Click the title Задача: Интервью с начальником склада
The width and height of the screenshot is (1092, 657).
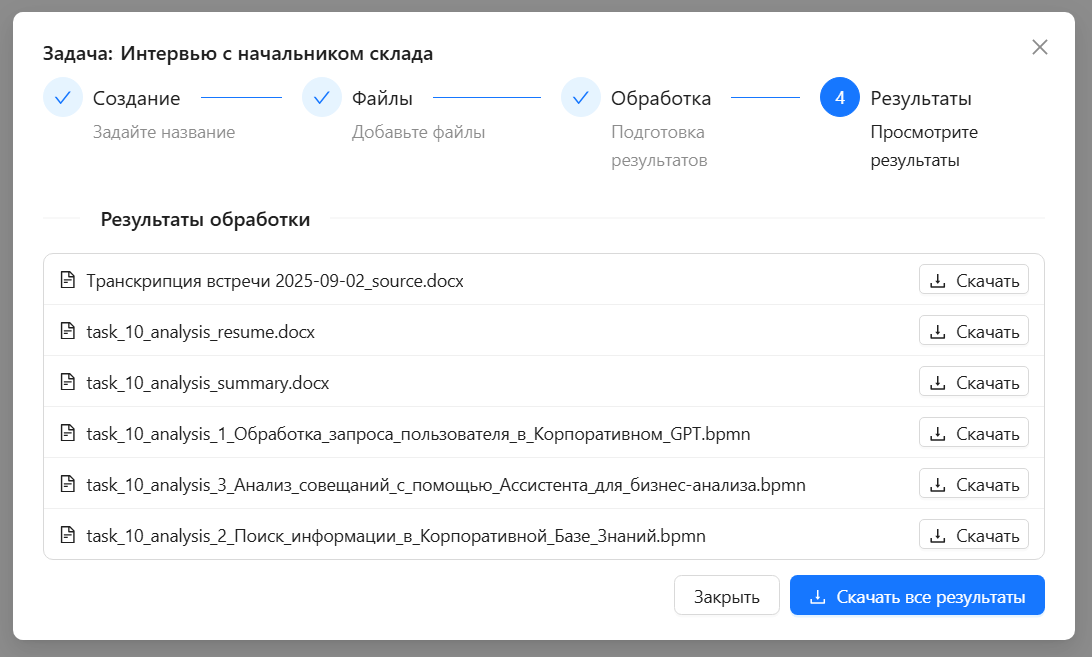(x=237, y=54)
